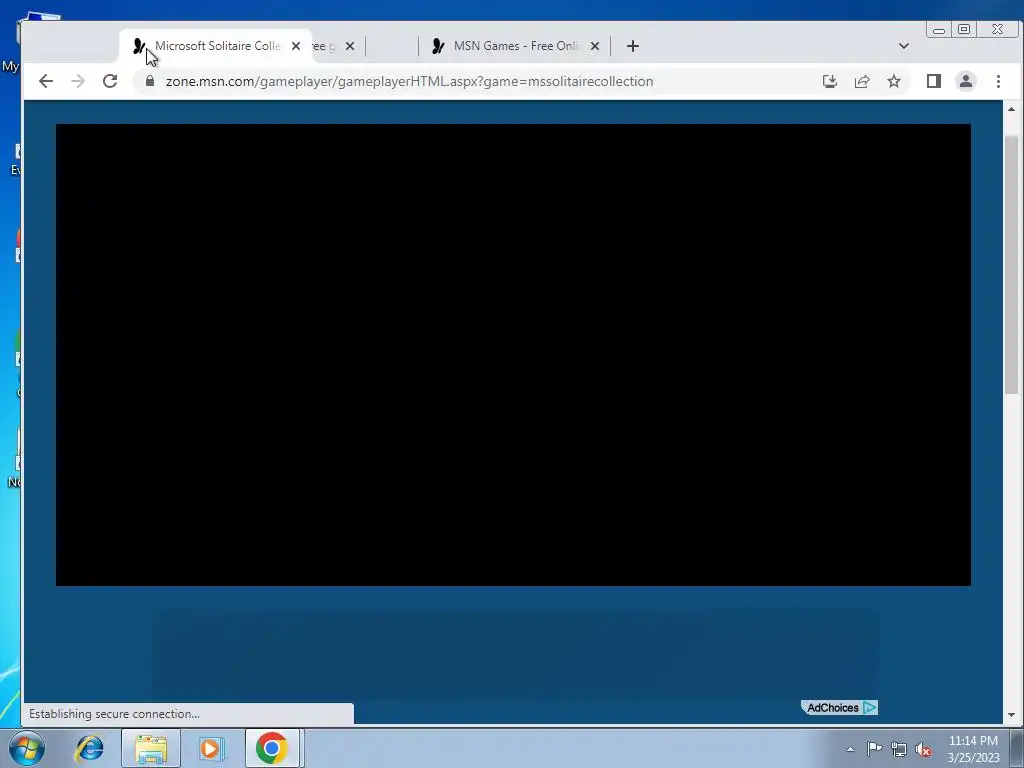Click the scrollbar down arrow

tap(1012, 715)
